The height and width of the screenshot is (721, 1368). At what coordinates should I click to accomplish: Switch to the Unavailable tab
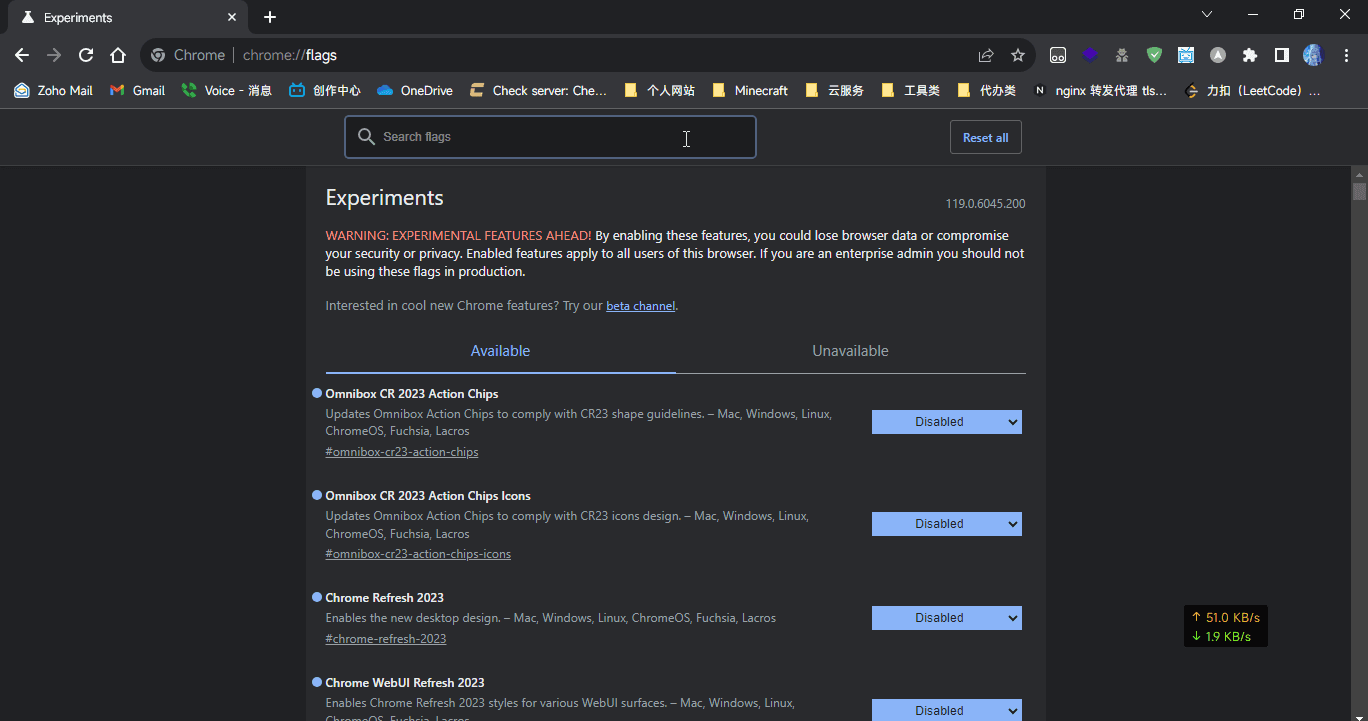tap(850, 351)
